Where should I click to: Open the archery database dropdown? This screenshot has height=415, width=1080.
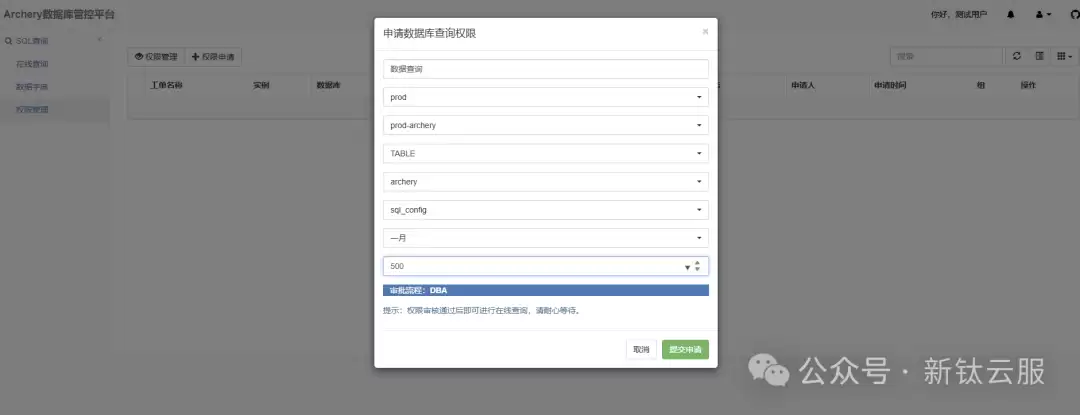pos(546,182)
